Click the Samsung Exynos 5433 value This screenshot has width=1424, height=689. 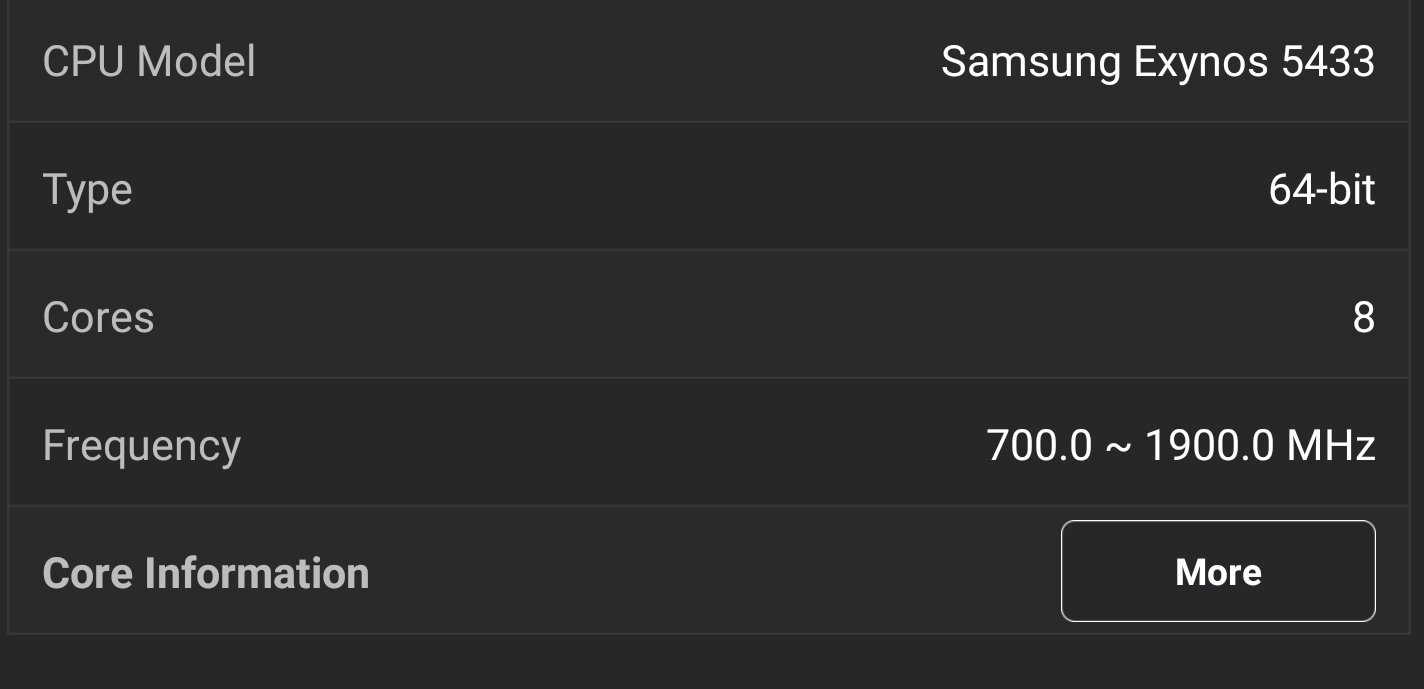tap(1158, 63)
